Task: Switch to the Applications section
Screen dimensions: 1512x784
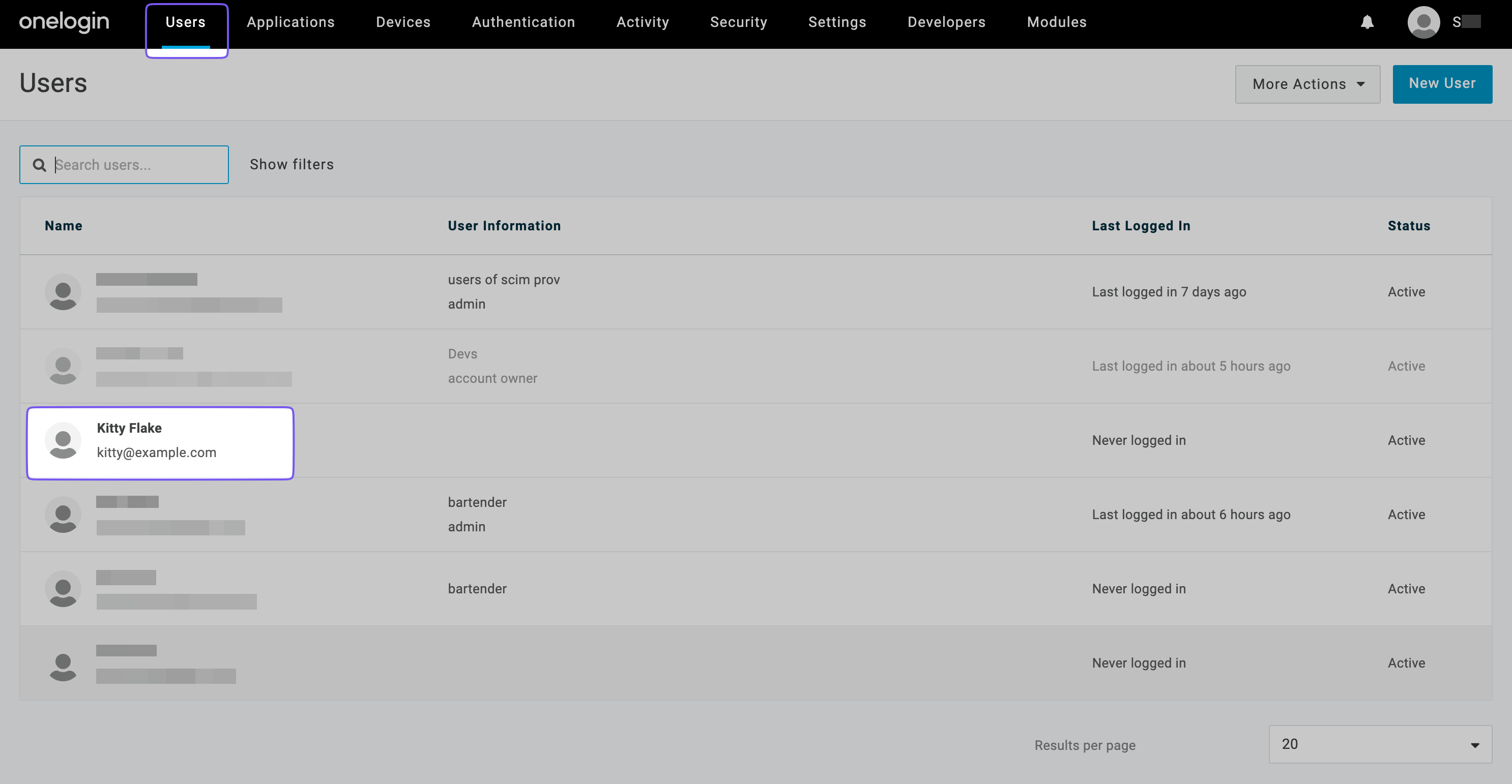Action: (290, 22)
